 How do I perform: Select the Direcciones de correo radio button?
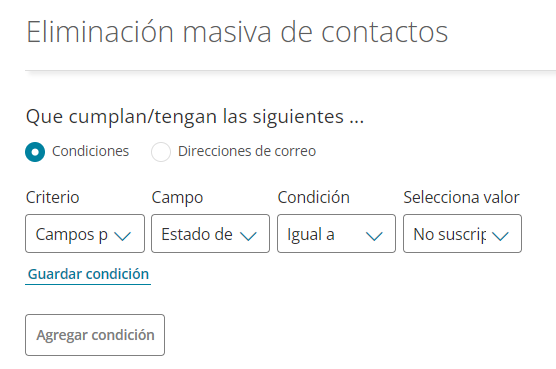tap(161, 152)
